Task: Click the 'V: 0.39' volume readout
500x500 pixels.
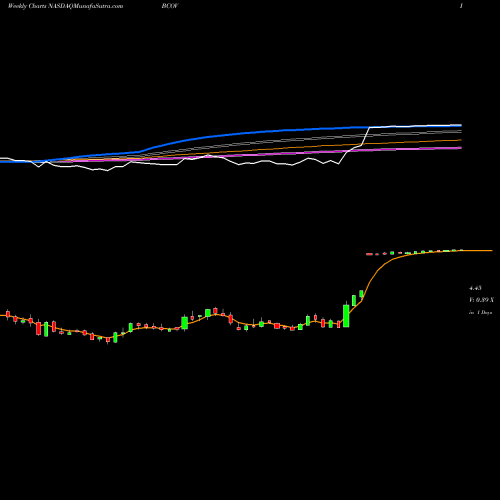Action: [x=481, y=300]
